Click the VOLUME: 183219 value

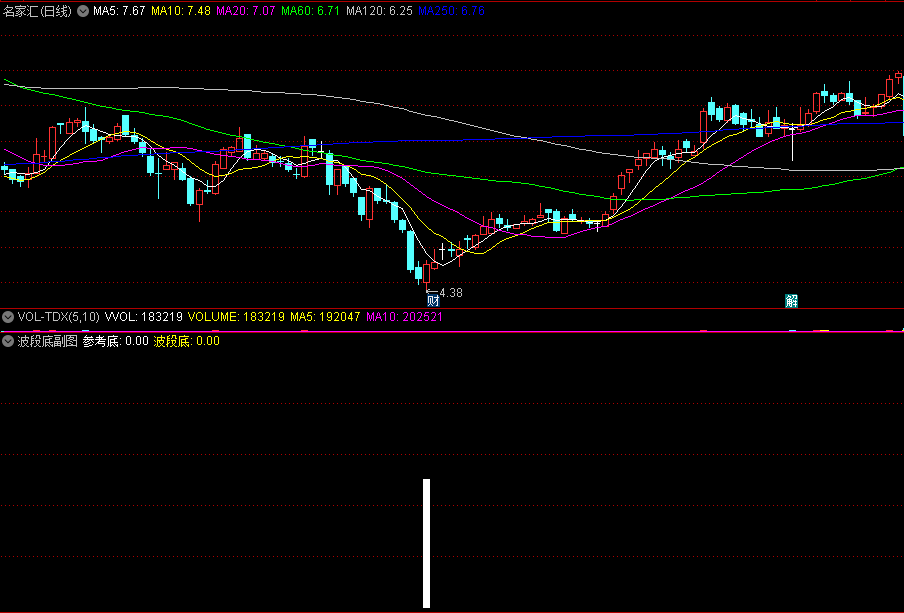tap(236, 317)
